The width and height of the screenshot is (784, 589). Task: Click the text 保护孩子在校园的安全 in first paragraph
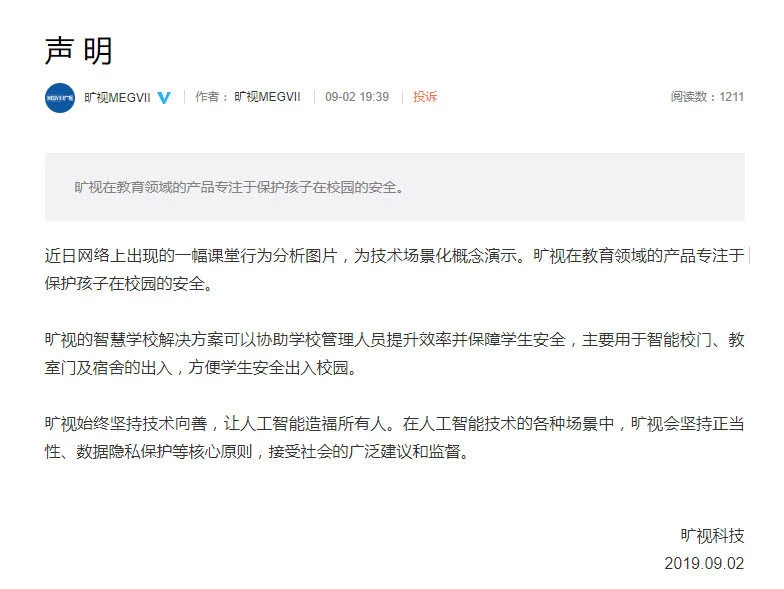click(128, 284)
